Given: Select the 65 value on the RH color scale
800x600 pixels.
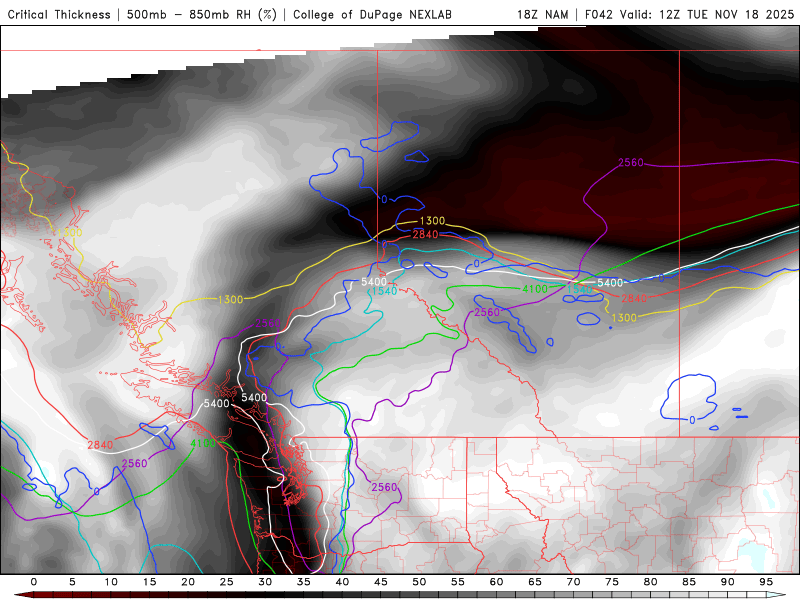Looking at the screenshot, I should coord(535,582).
